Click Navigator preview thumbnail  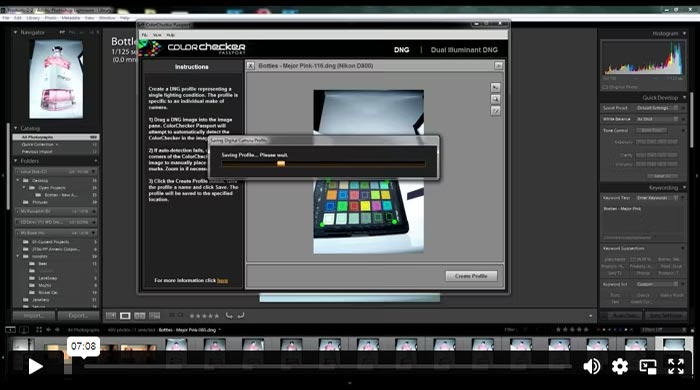coord(56,79)
